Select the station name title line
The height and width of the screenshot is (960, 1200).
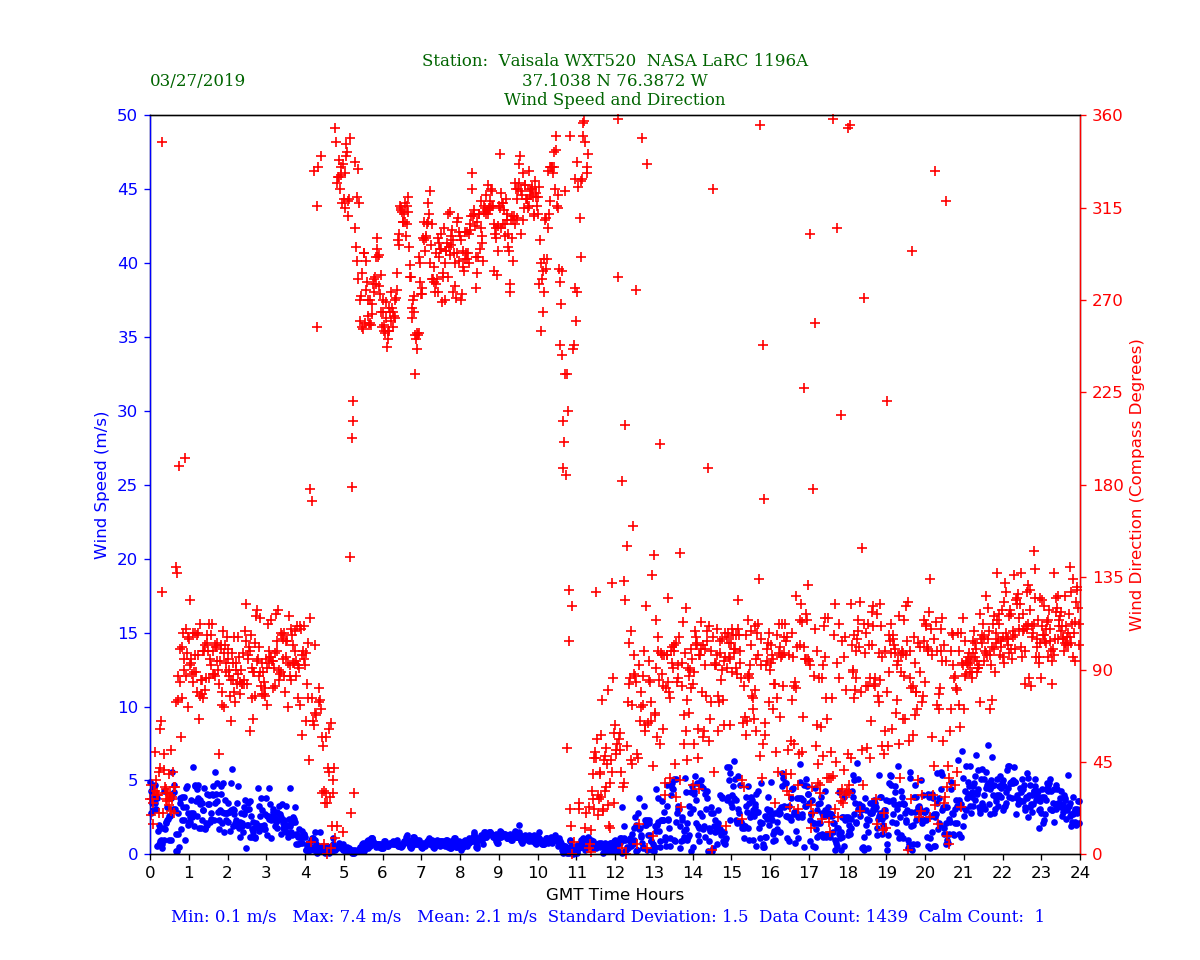pos(614,61)
